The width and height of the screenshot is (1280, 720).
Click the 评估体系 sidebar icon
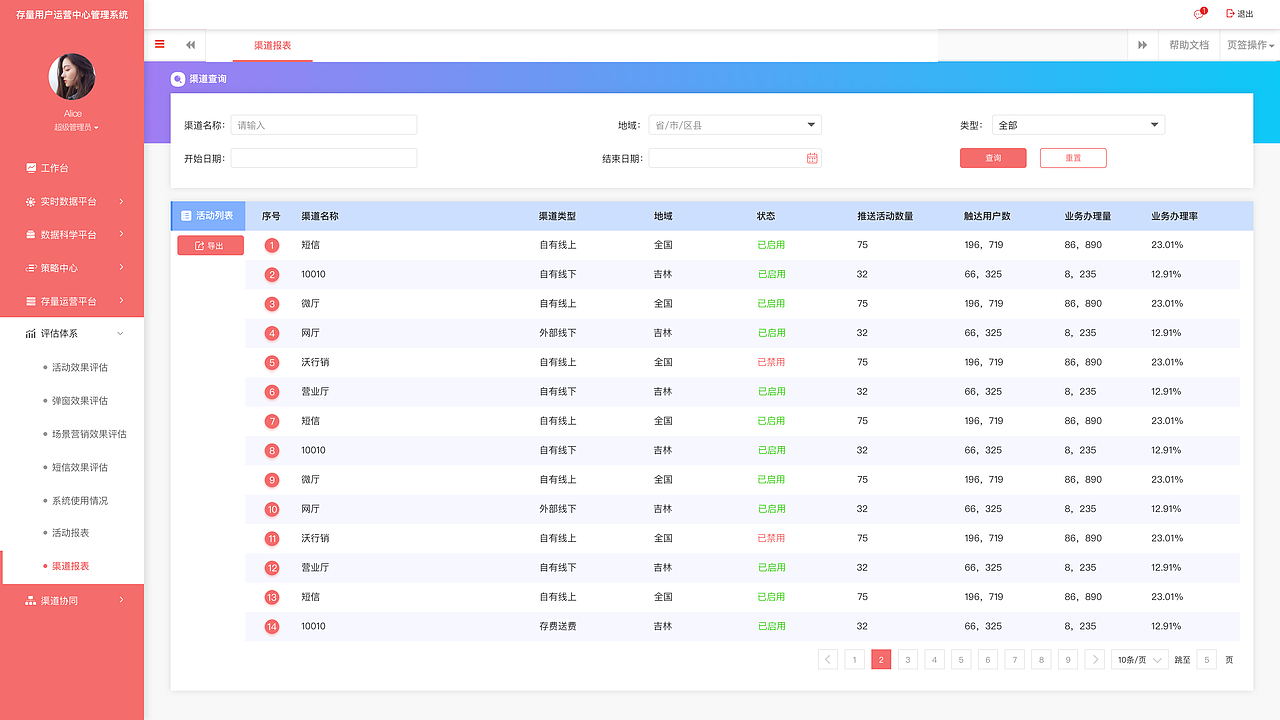(31, 334)
